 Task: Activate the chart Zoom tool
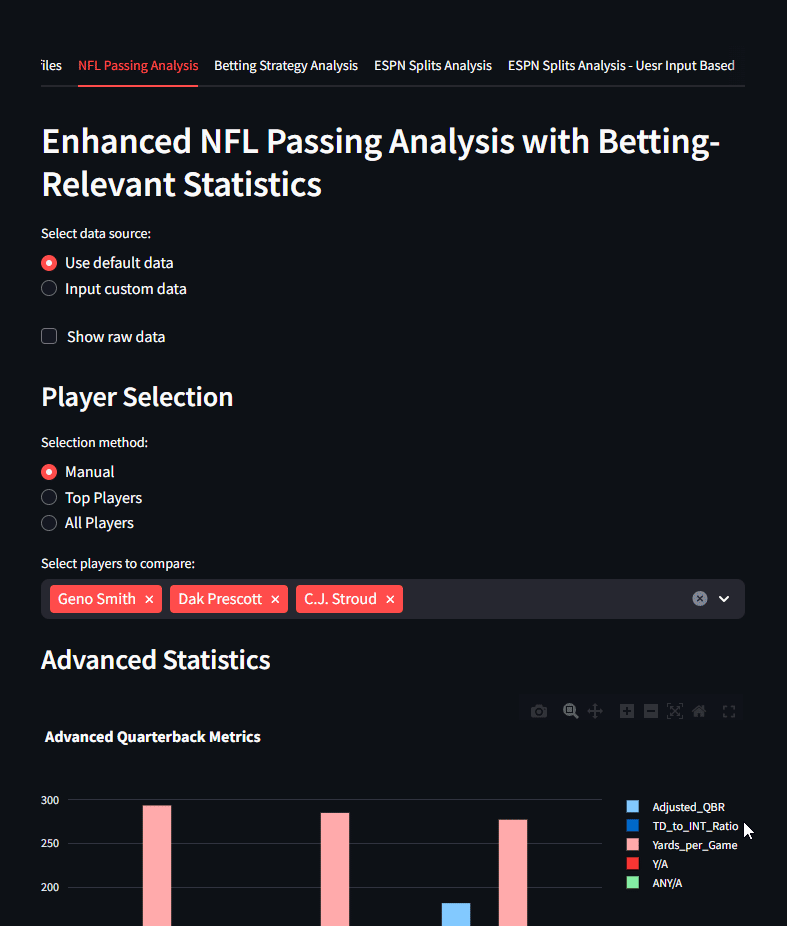[x=570, y=711]
